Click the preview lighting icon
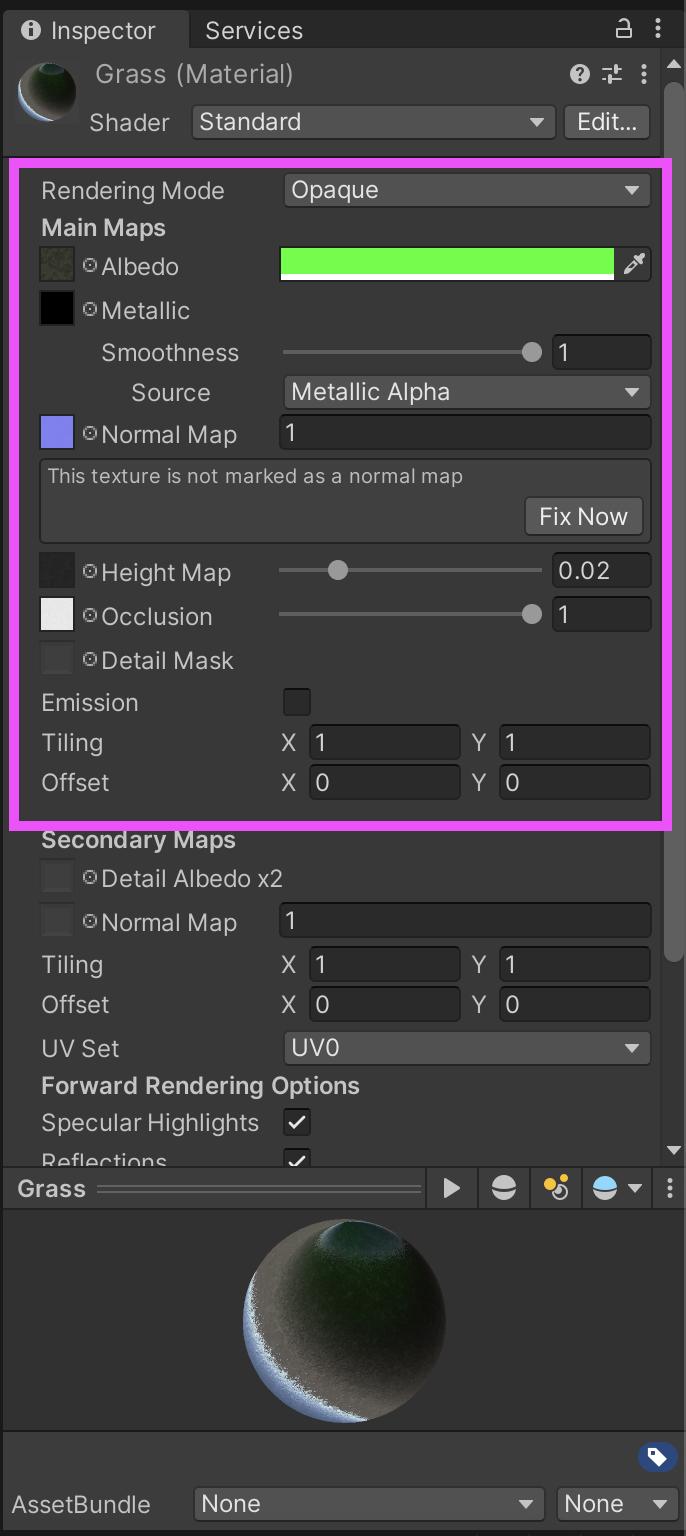686x1536 pixels. (x=556, y=1188)
